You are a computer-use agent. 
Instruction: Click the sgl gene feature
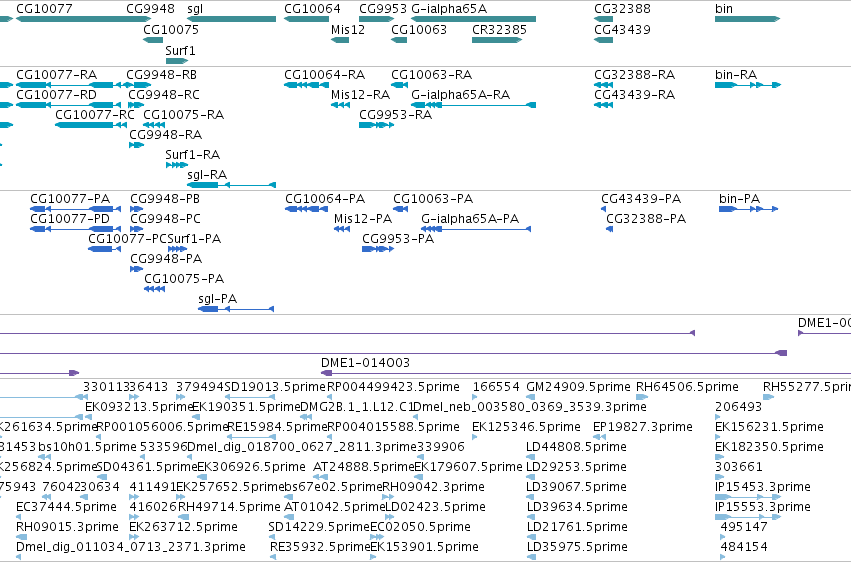point(231,19)
